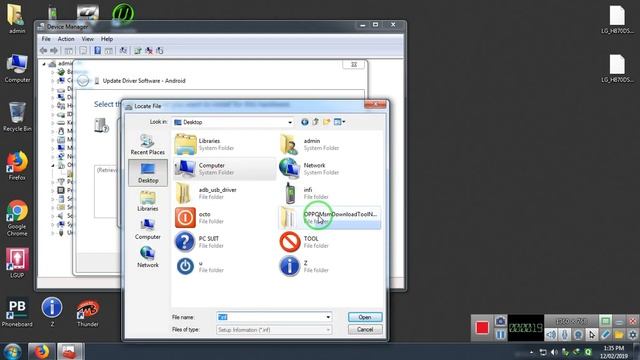Open View menu in Device Manager
The height and width of the screenshot is (360, 640).
coord(87,39)
